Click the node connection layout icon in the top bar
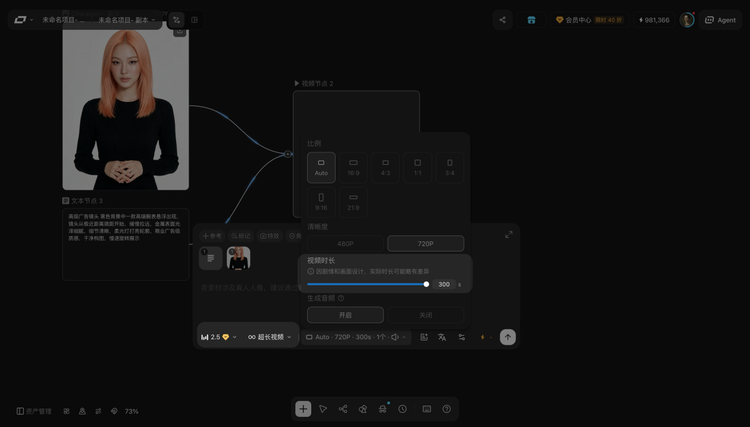Image resolution: width=750 pixels, height=427 pixels. [x=176, y=20]
